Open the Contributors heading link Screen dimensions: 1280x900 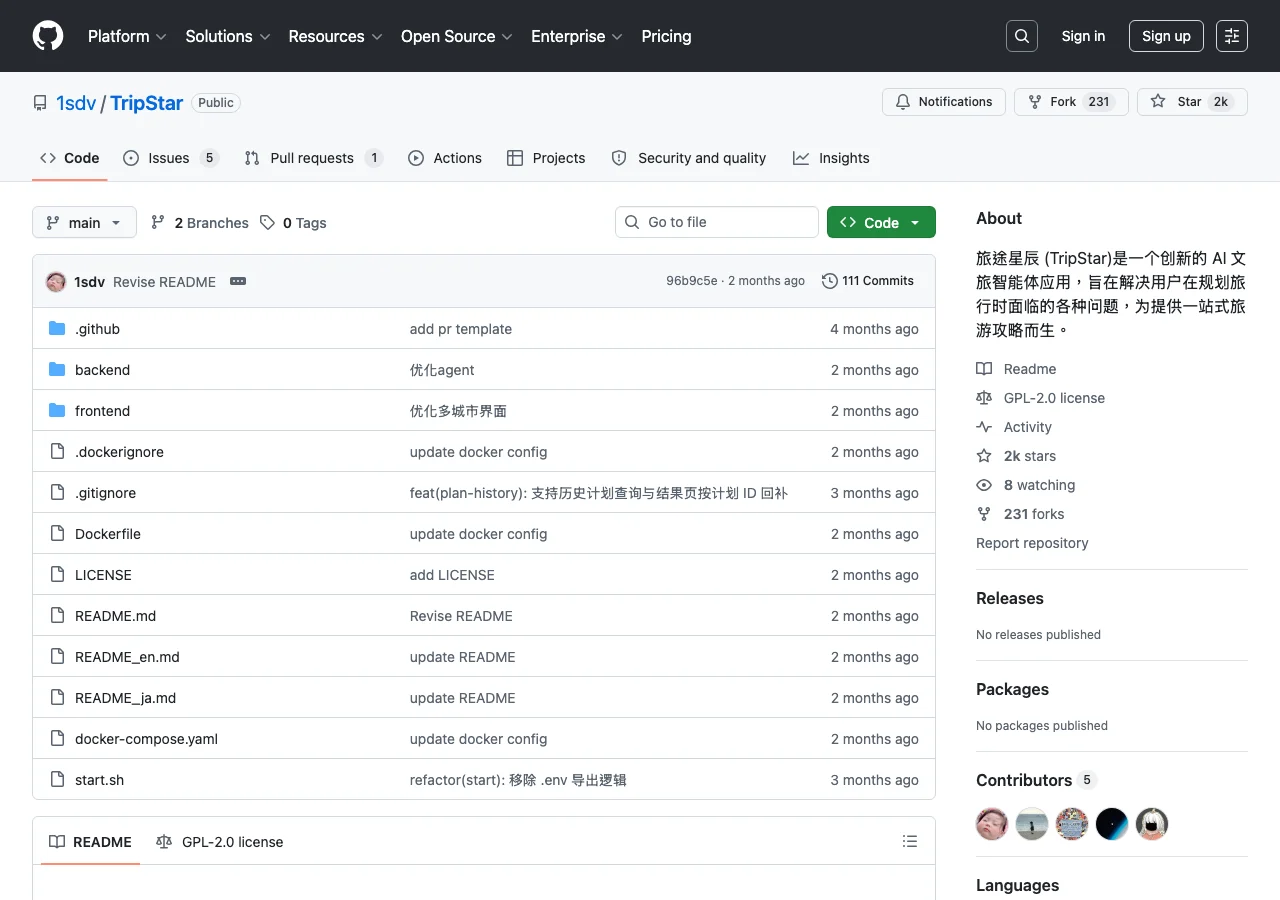(1036, 780)
